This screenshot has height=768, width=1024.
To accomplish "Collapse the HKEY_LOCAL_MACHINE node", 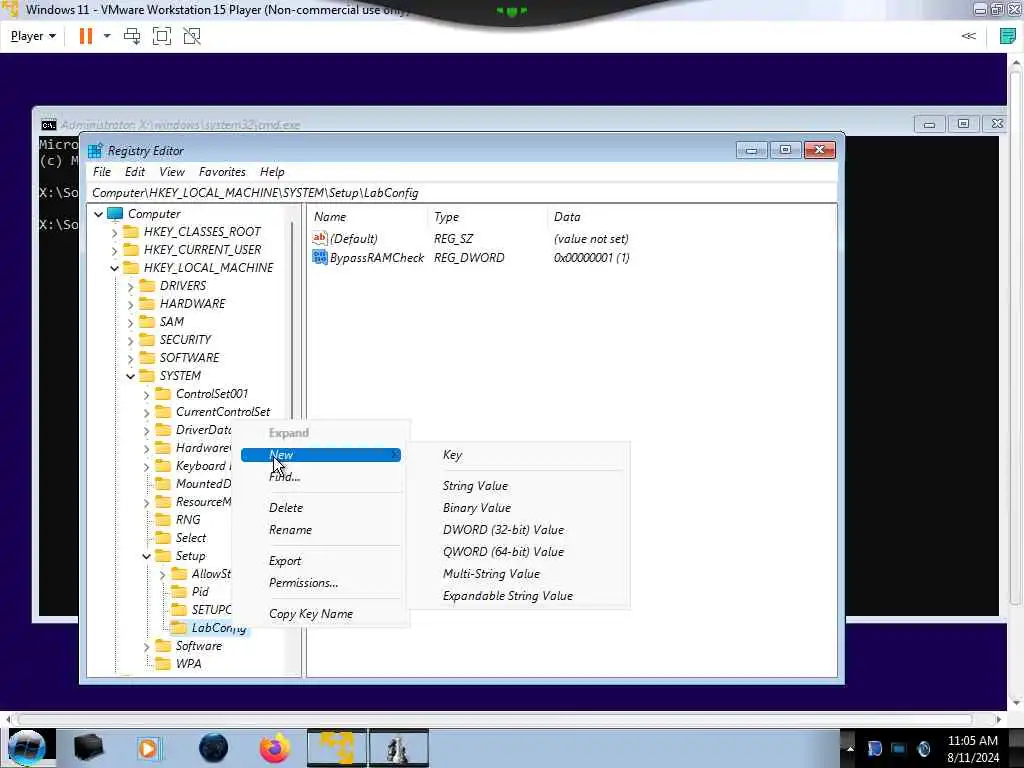I will (114, 268).
